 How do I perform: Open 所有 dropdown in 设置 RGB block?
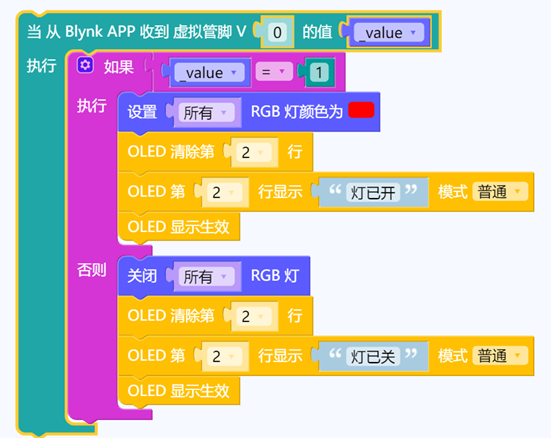(x=206, y=113)
